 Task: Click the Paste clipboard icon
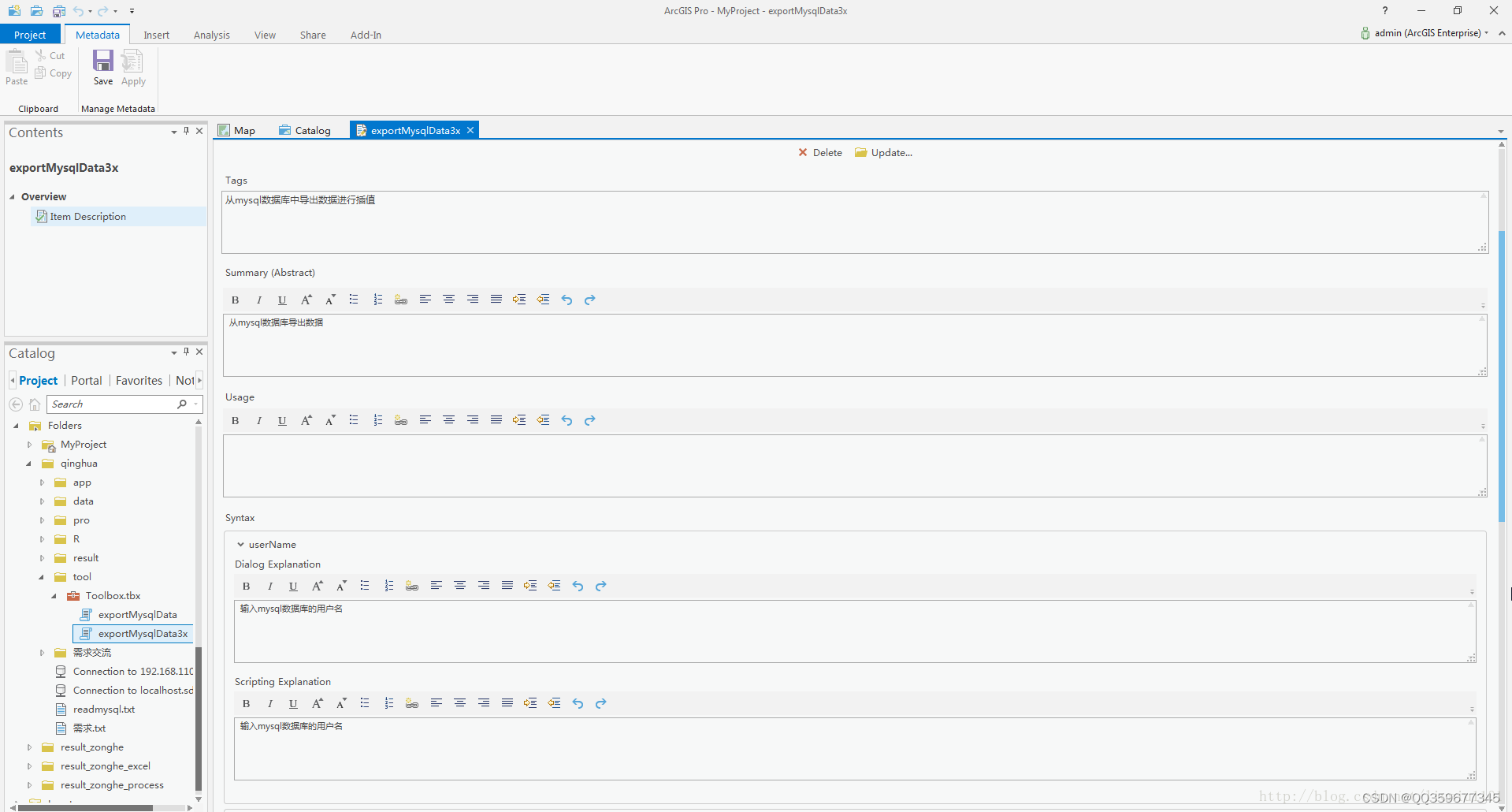coord(17,67)
